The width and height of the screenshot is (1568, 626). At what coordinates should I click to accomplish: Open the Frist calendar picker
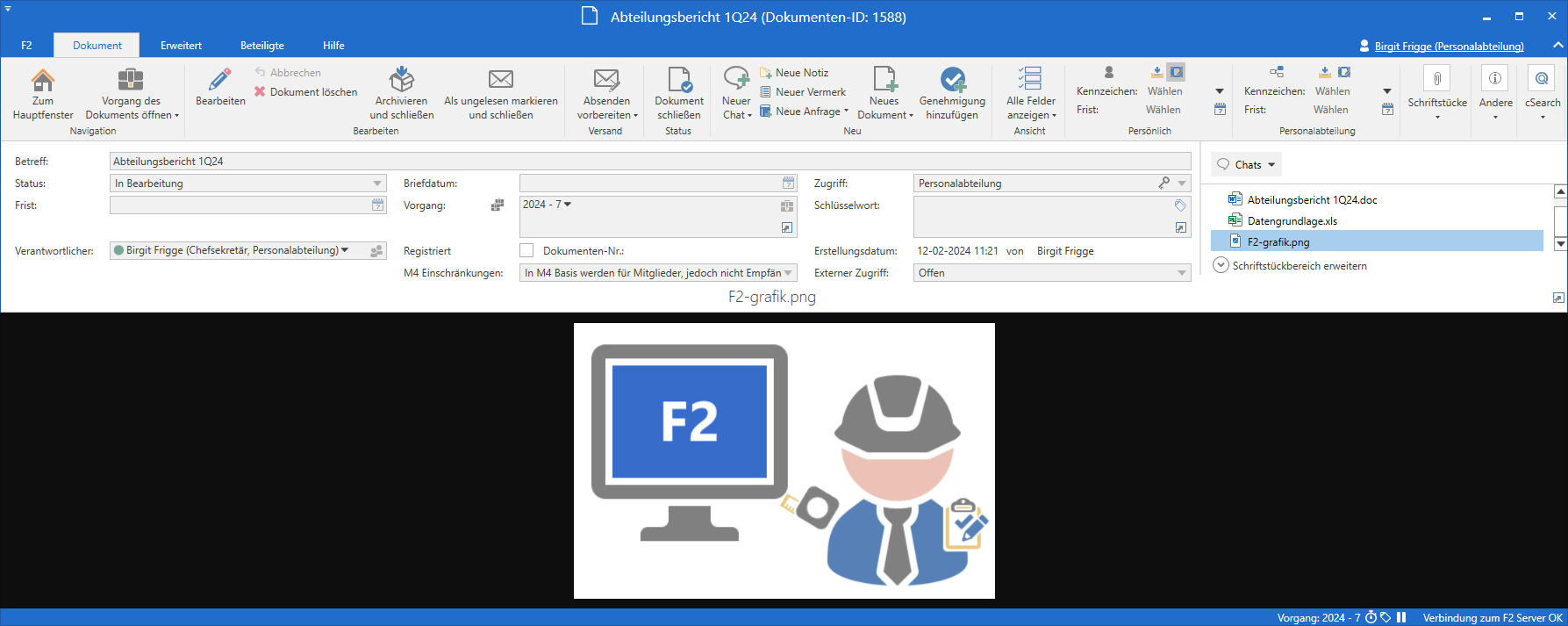click(x=377, y=205)
